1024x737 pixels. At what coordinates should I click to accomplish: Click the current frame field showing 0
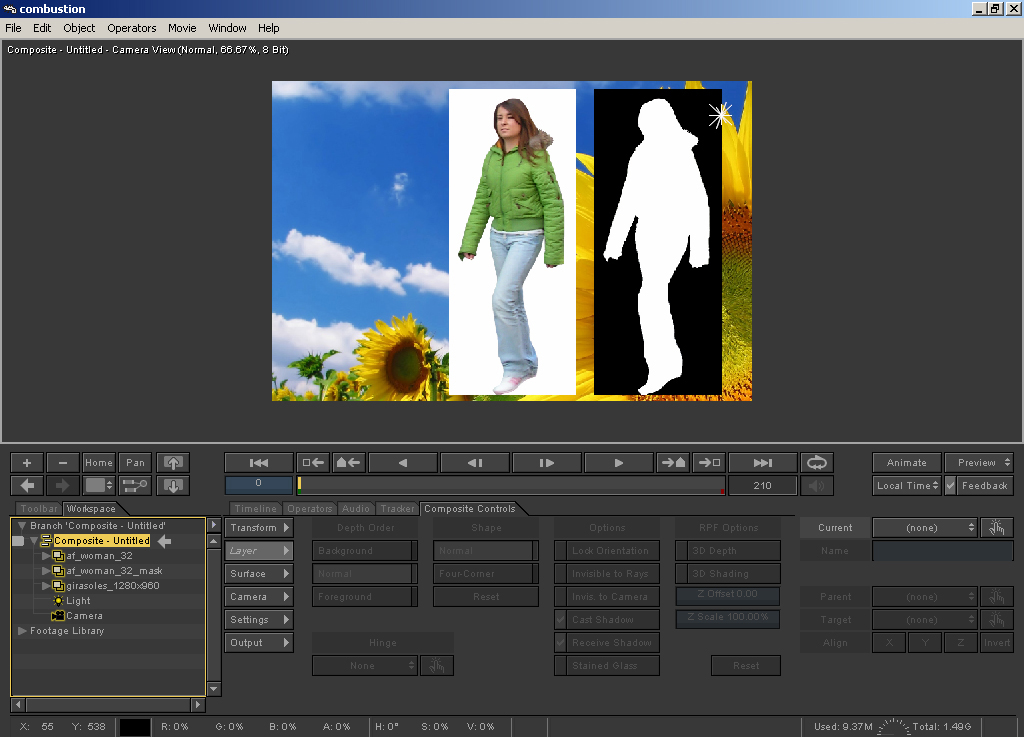(259, 484)
